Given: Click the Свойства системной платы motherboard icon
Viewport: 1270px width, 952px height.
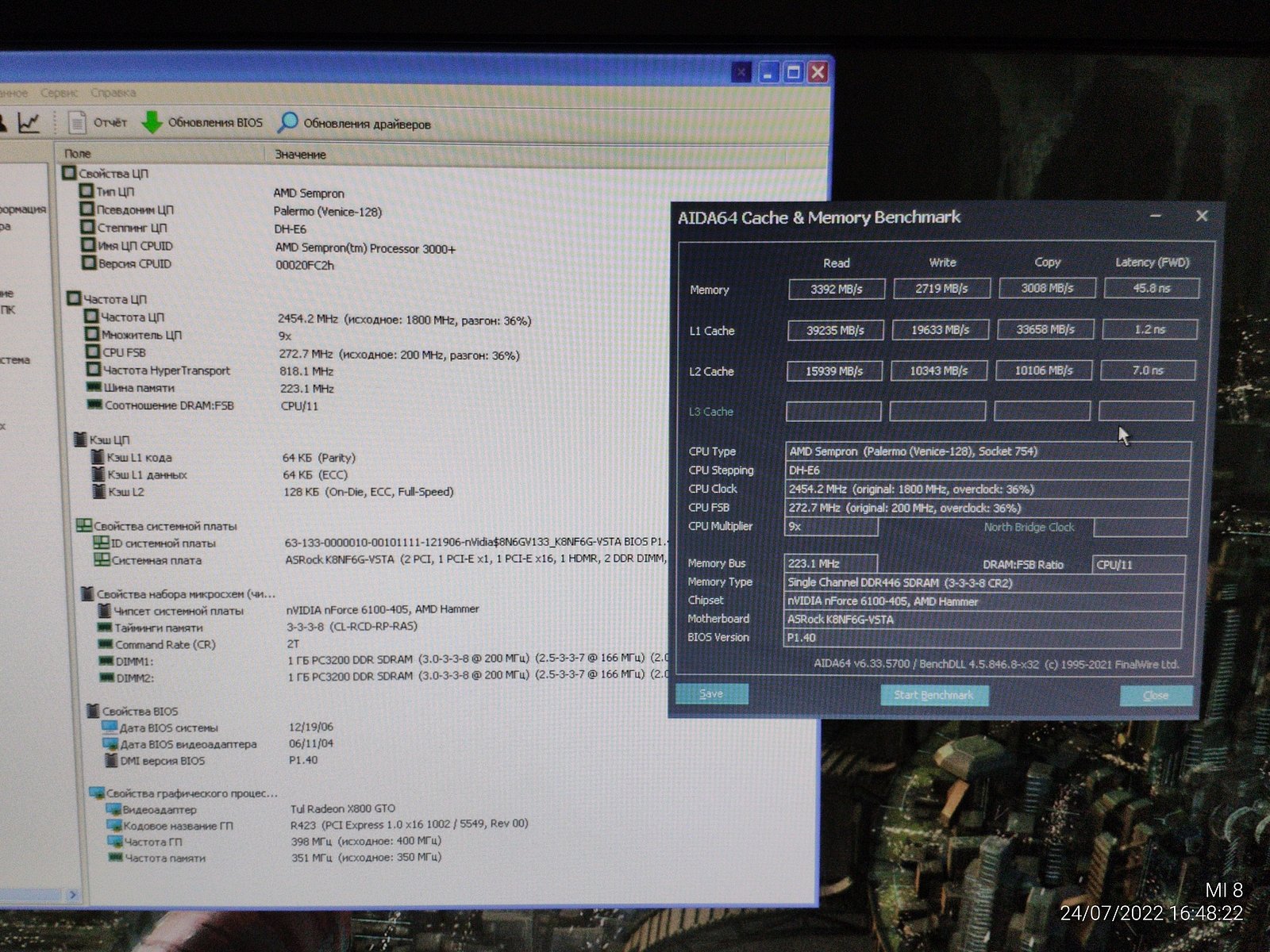Looking at the screenshot, I should 83,526.
